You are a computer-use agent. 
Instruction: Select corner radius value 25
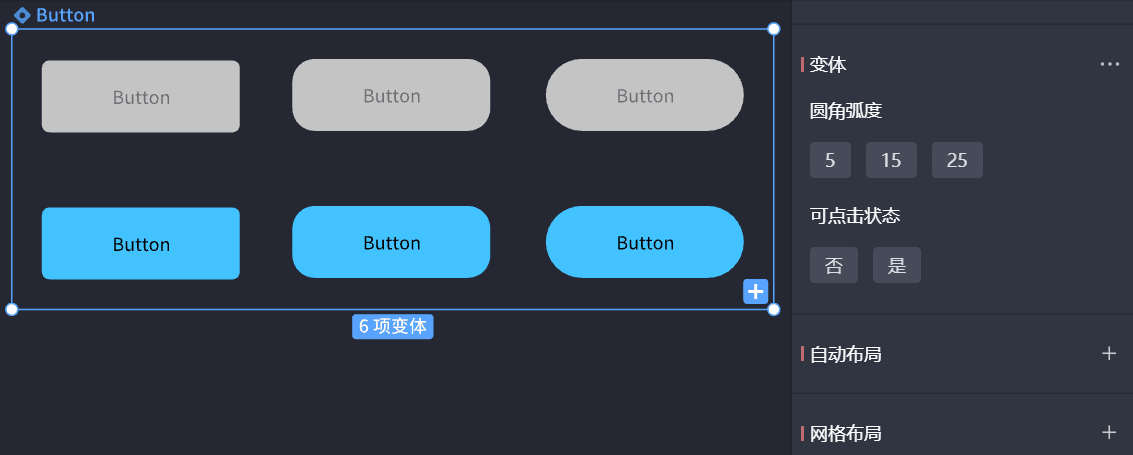coord(957,160)
